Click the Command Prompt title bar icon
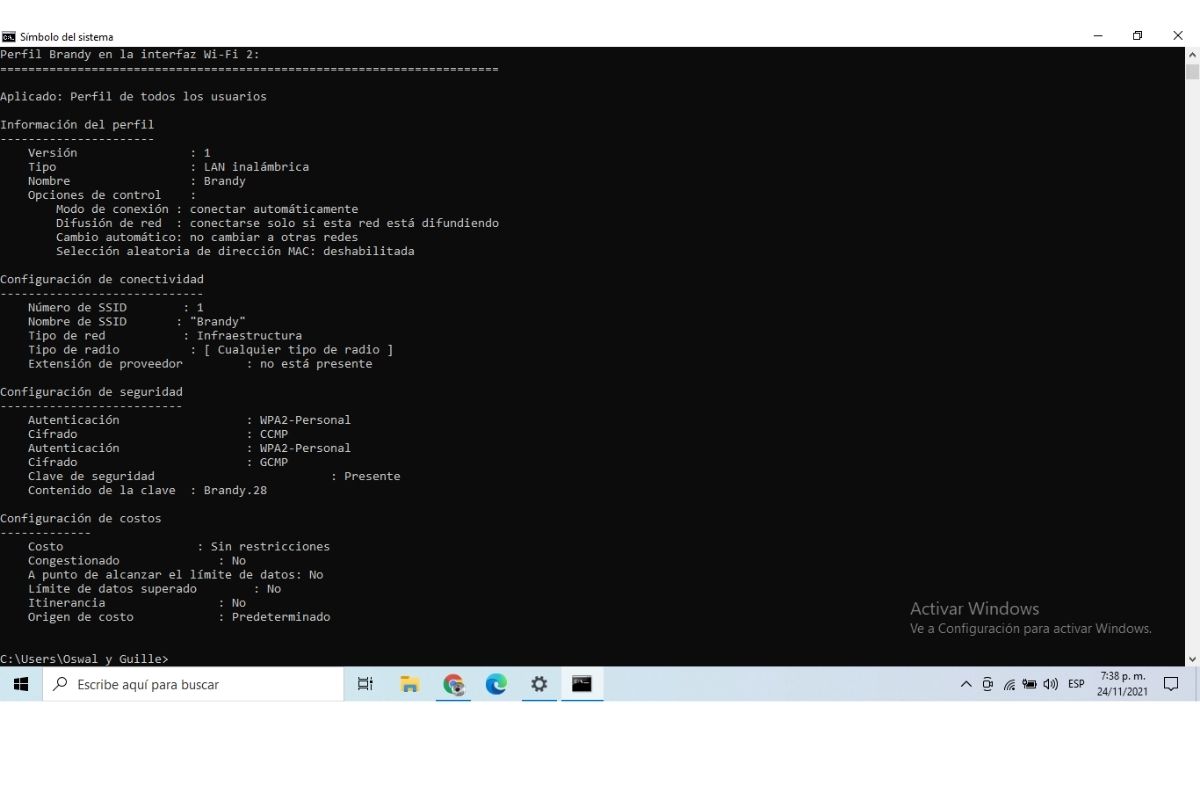This screenshot has height=800, width=1200. (9, 37)
